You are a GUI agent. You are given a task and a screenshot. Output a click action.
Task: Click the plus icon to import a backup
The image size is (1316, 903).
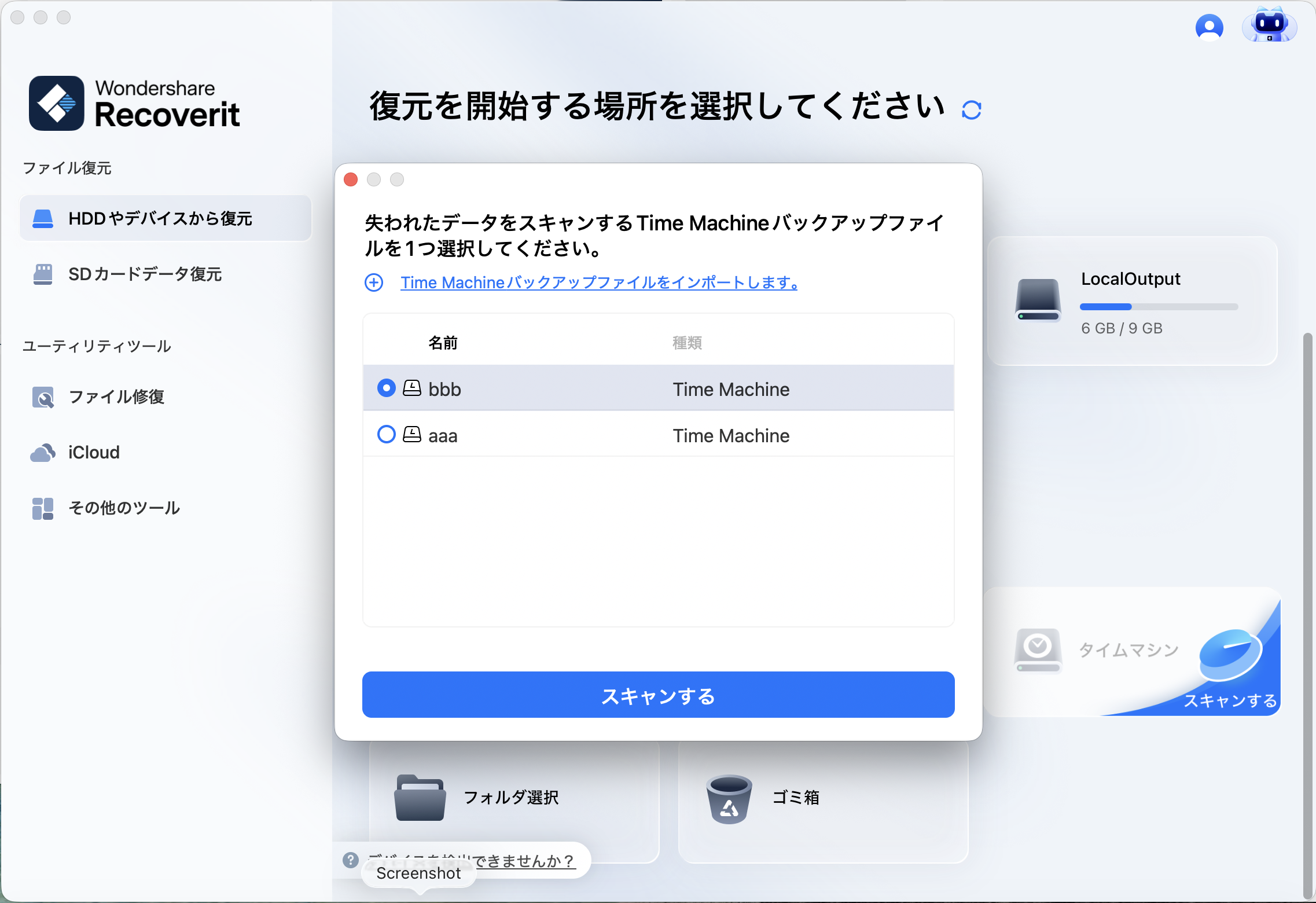(x=374, y=283)
